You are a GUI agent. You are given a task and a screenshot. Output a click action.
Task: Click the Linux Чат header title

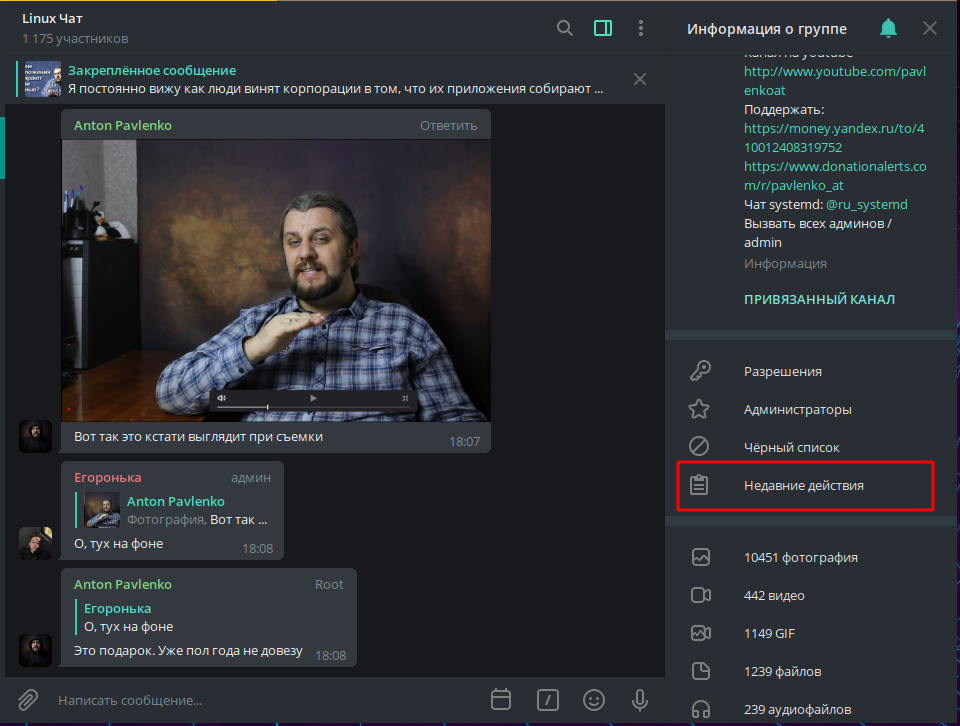pyautogui.click(x=52, y=18)
